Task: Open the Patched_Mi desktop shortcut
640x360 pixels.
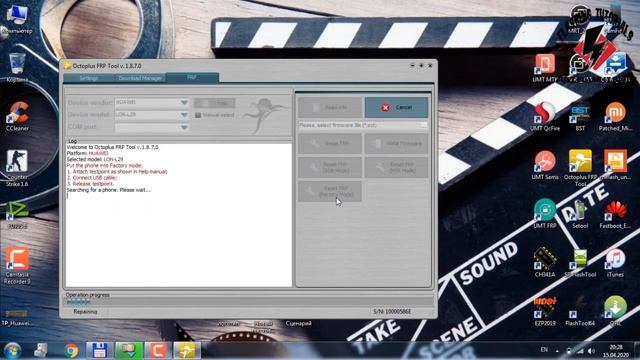Action: (615, 117)
